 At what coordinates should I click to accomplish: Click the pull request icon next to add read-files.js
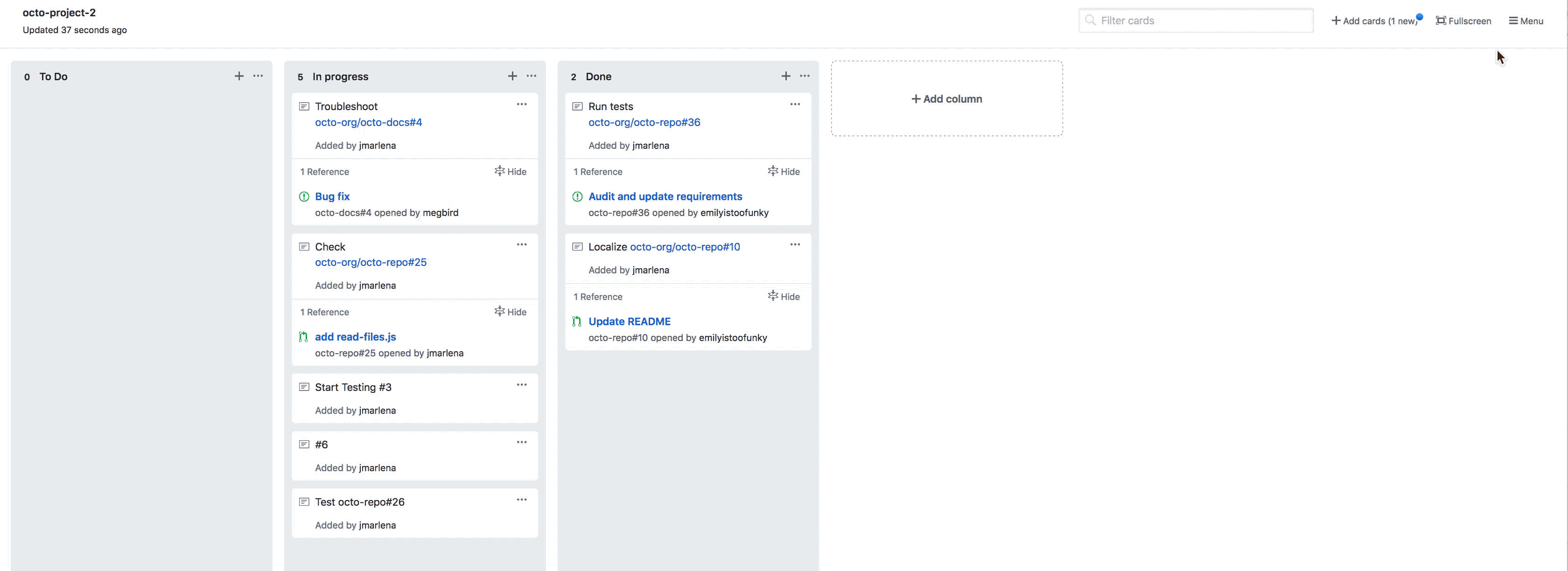(x=303, y=336)
